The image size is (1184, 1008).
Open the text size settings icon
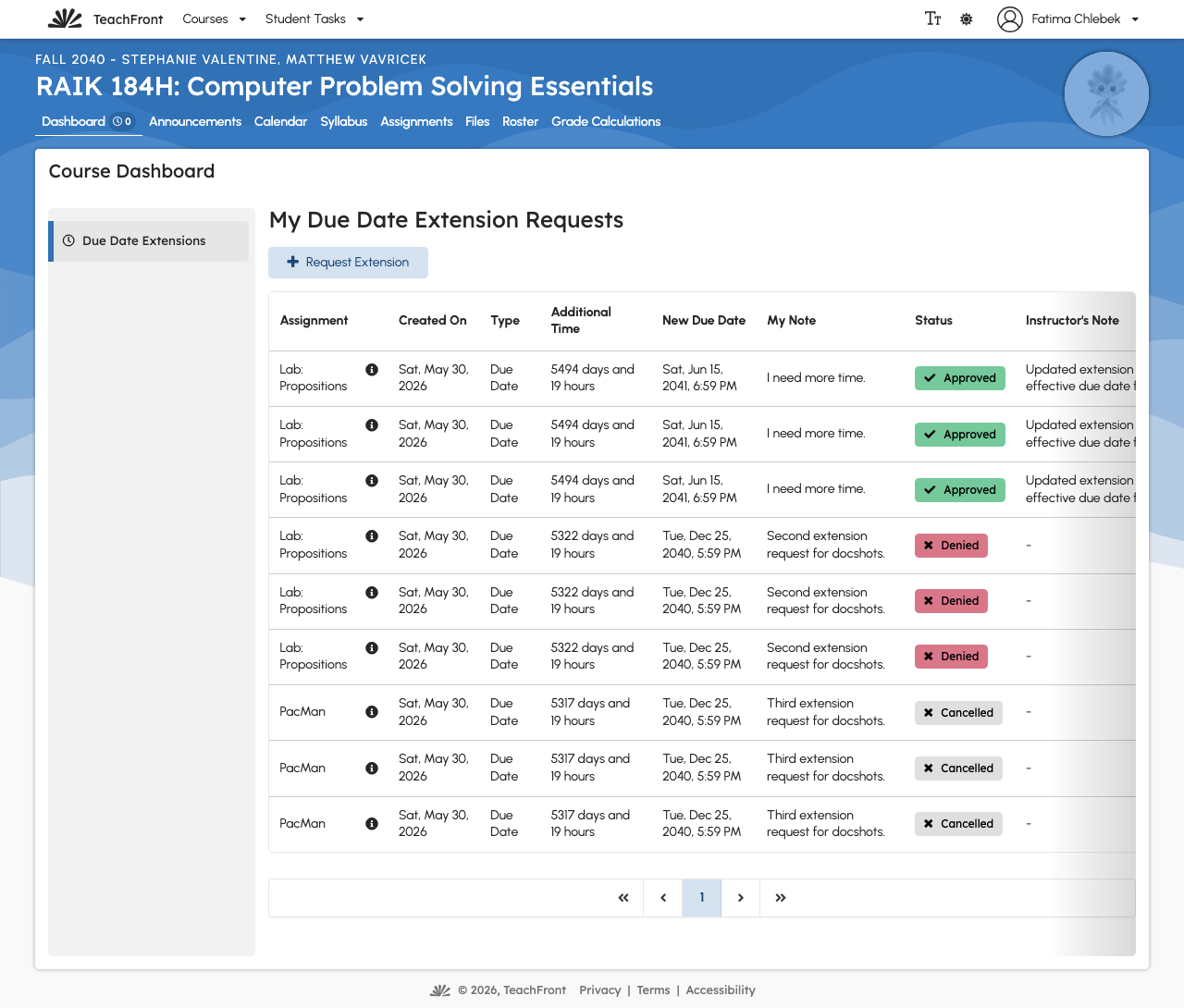tap(932, 18)
